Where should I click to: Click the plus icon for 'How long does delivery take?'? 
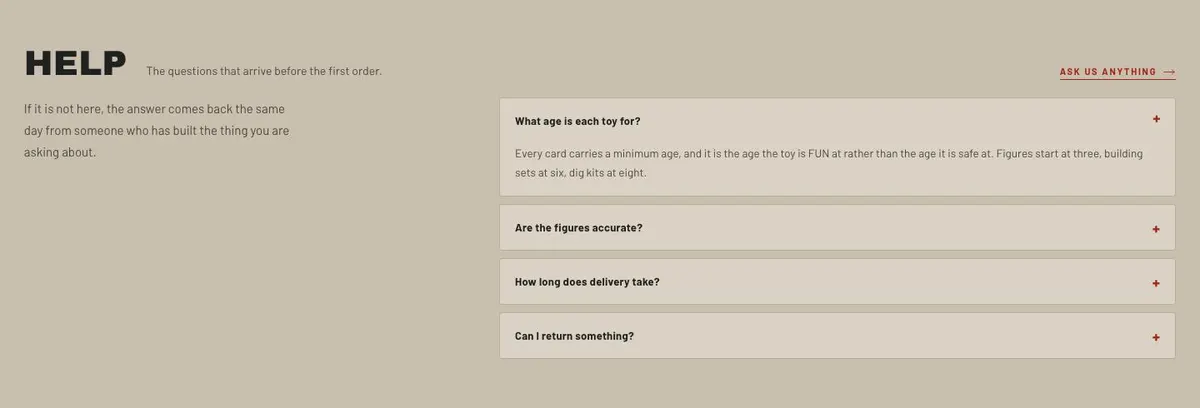(1156, 283)
